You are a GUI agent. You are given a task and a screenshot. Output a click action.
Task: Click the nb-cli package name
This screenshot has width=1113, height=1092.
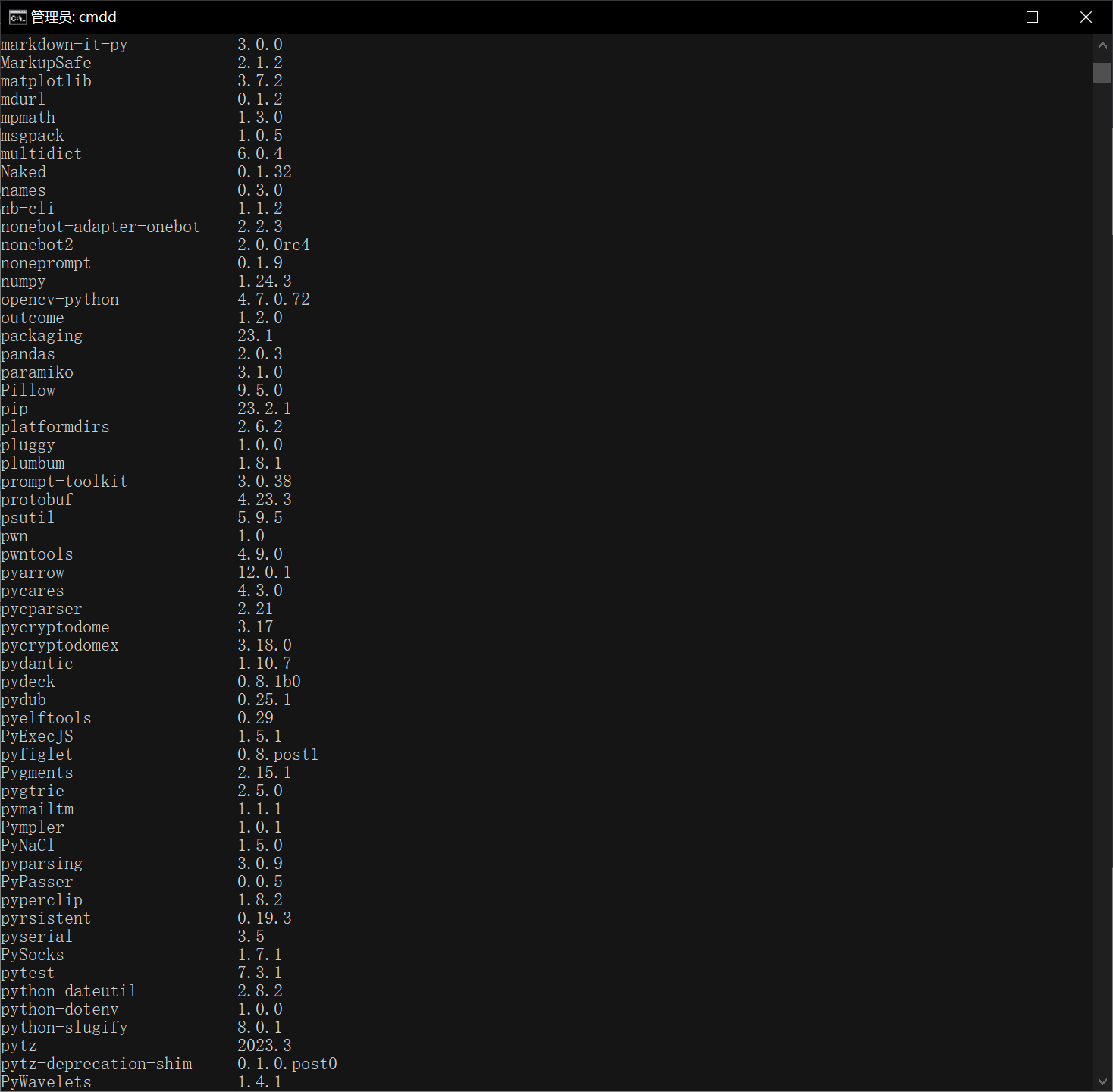(28, 209)
